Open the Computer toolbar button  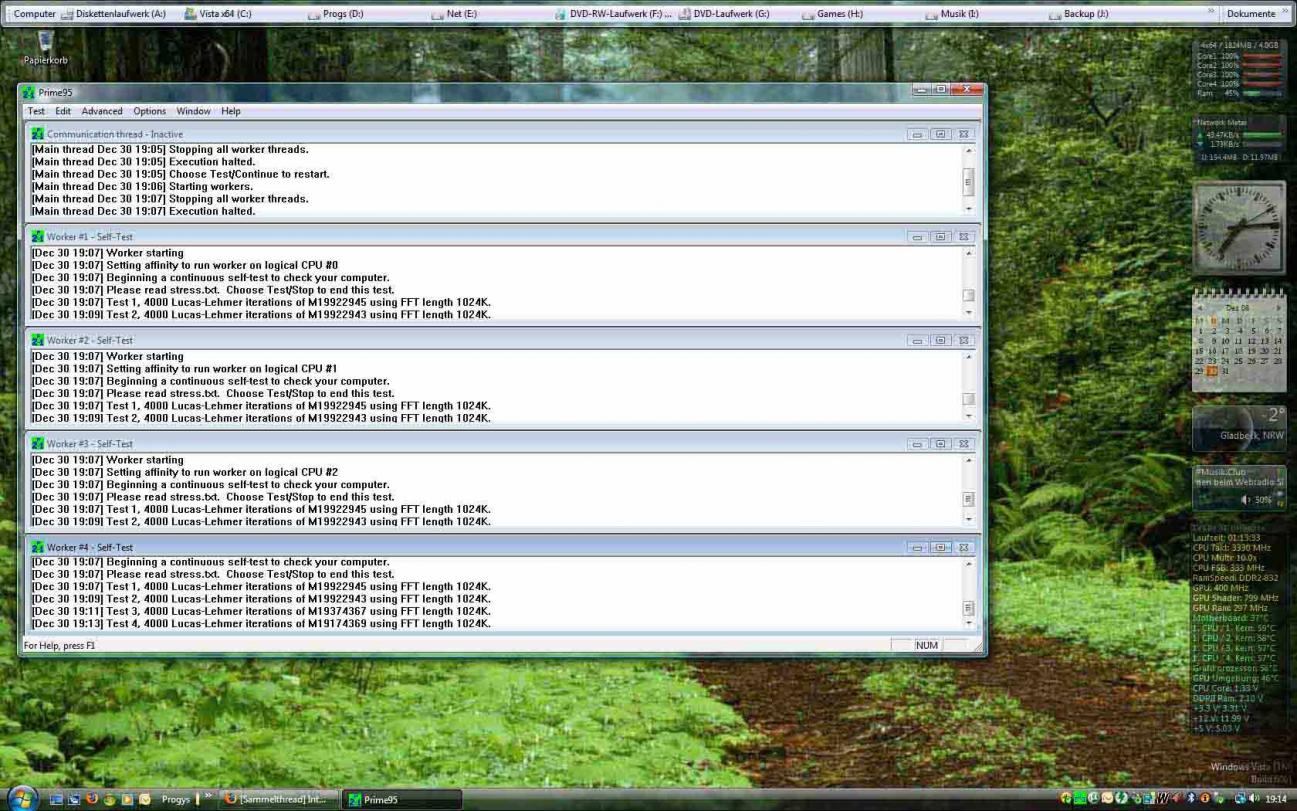[34, 14]
